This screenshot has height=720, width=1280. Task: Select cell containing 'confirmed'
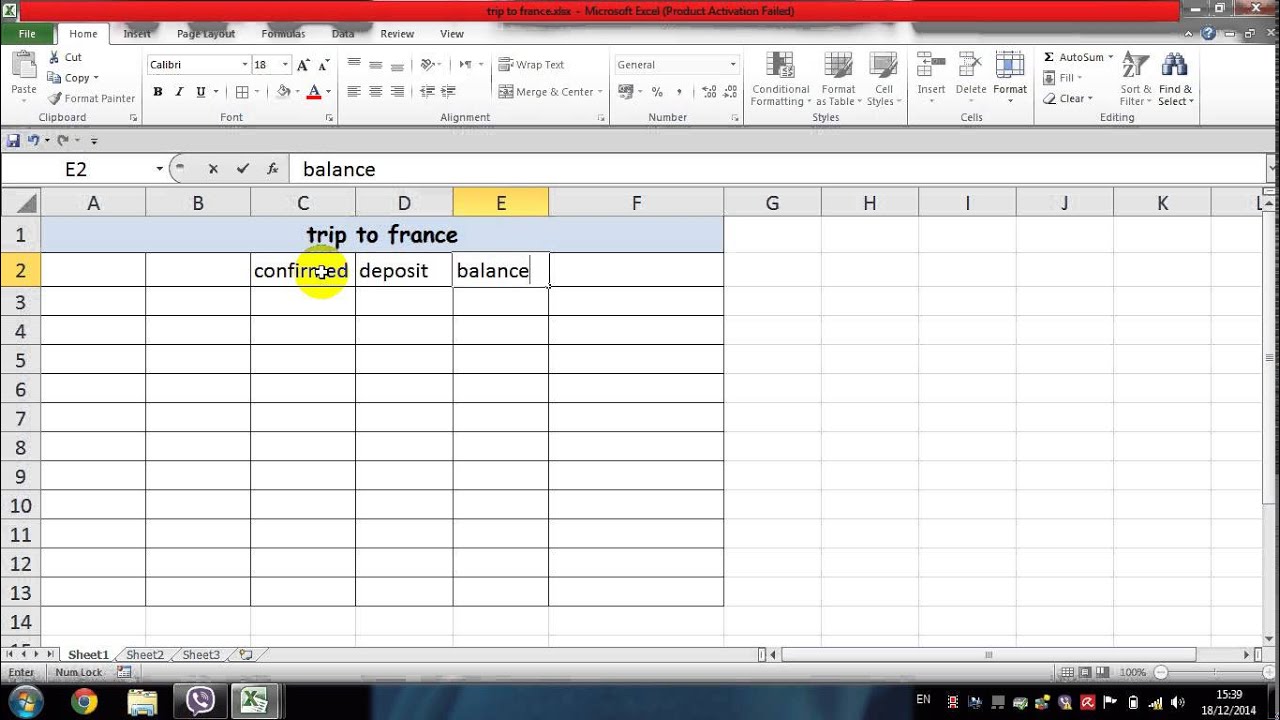click(303, 270)
